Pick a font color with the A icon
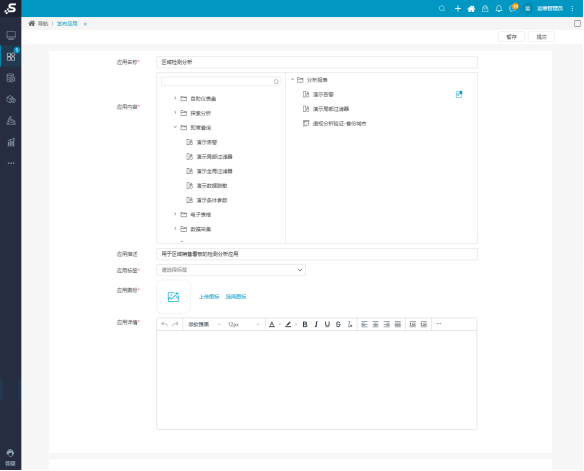This screenshot has width=584, height=471. (272, 324)
